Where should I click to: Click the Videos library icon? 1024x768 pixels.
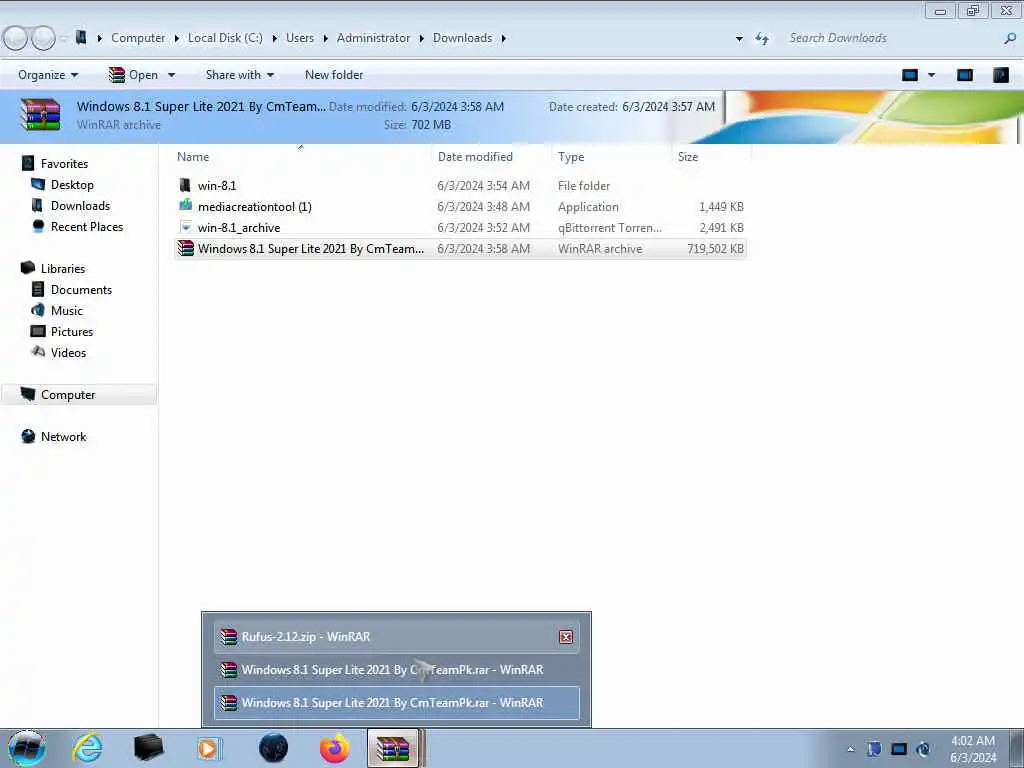click(38, 352)
